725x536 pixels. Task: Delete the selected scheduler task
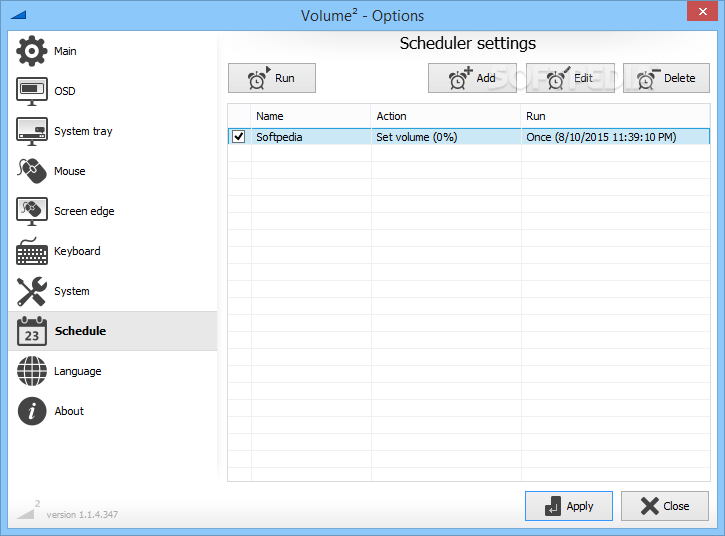pos(666,78)
